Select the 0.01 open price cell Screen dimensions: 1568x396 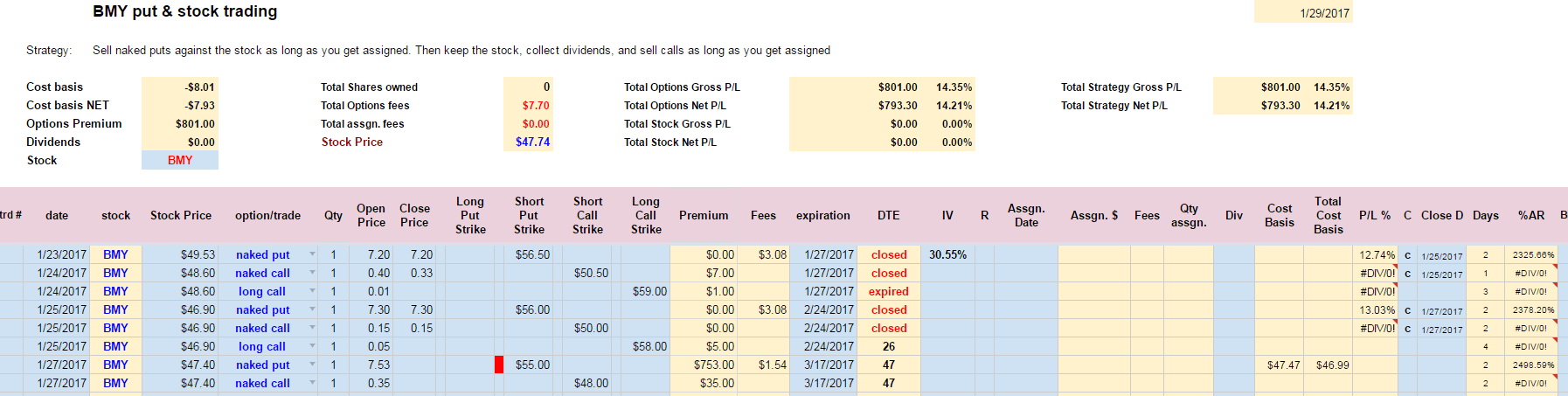[x=371, y=291]
